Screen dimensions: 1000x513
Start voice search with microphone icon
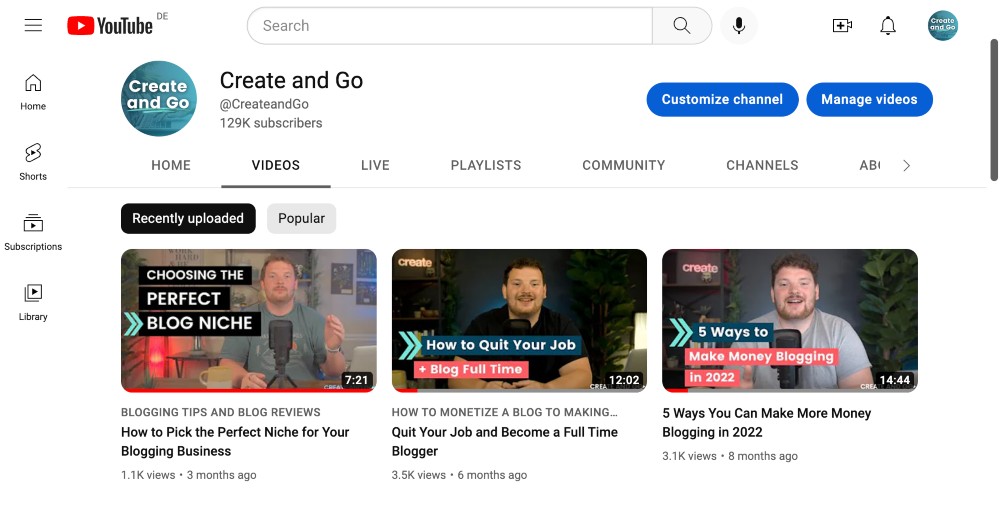(x=739, y=26)
